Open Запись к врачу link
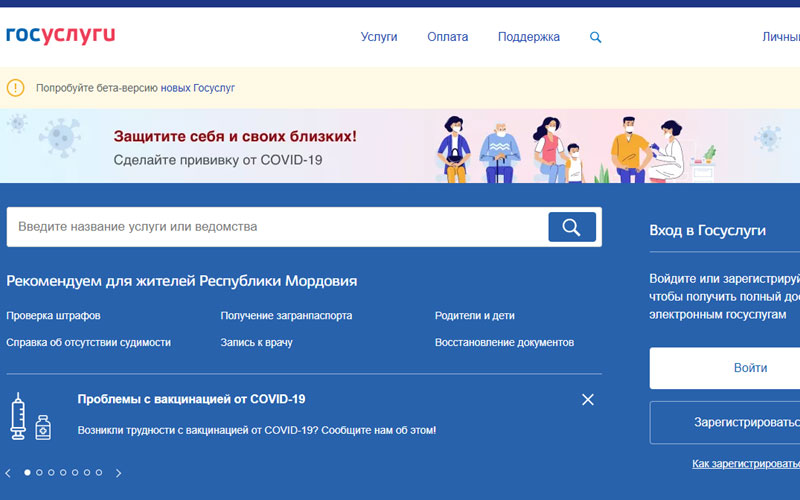This screenshot has width=800, height=500. (x=256, y=342)
